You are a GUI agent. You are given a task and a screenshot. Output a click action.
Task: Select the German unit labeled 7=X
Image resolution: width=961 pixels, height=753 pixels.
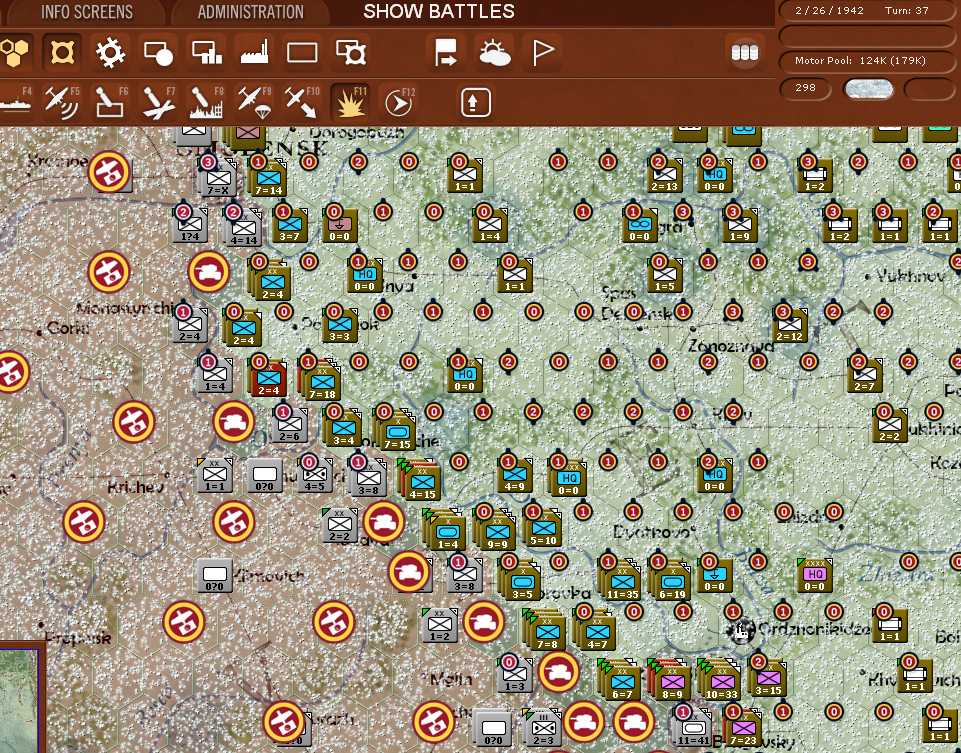(x=218, y=177)
